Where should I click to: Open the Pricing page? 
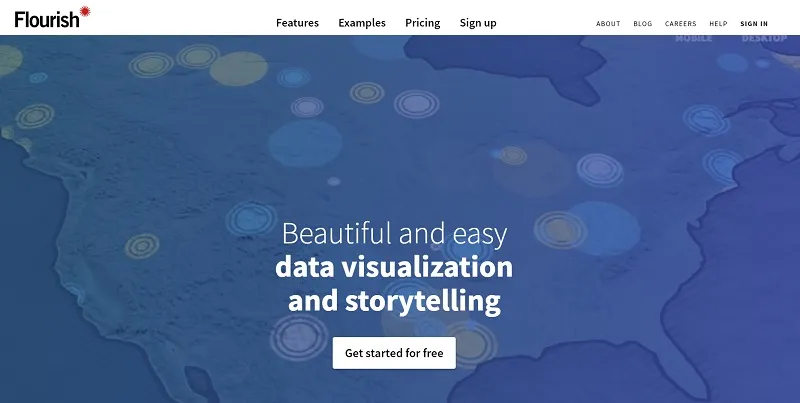(x=423, y=23)
